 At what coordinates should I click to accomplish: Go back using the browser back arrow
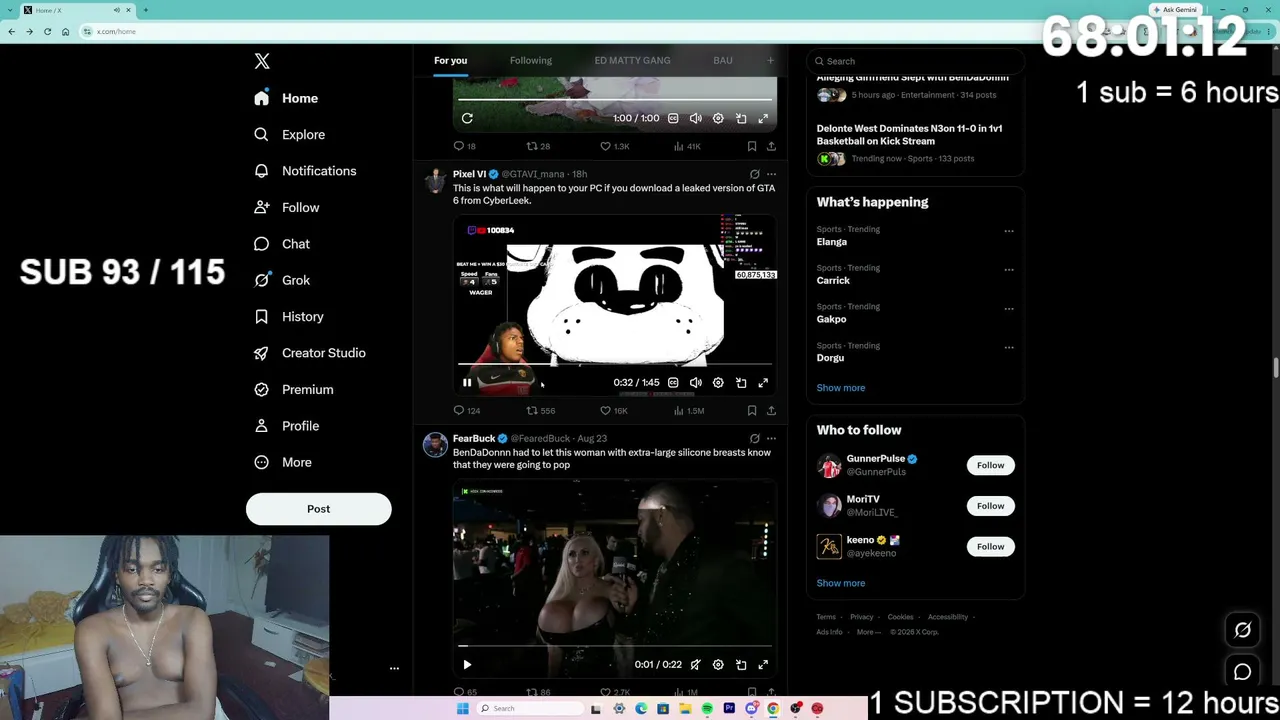11,31
